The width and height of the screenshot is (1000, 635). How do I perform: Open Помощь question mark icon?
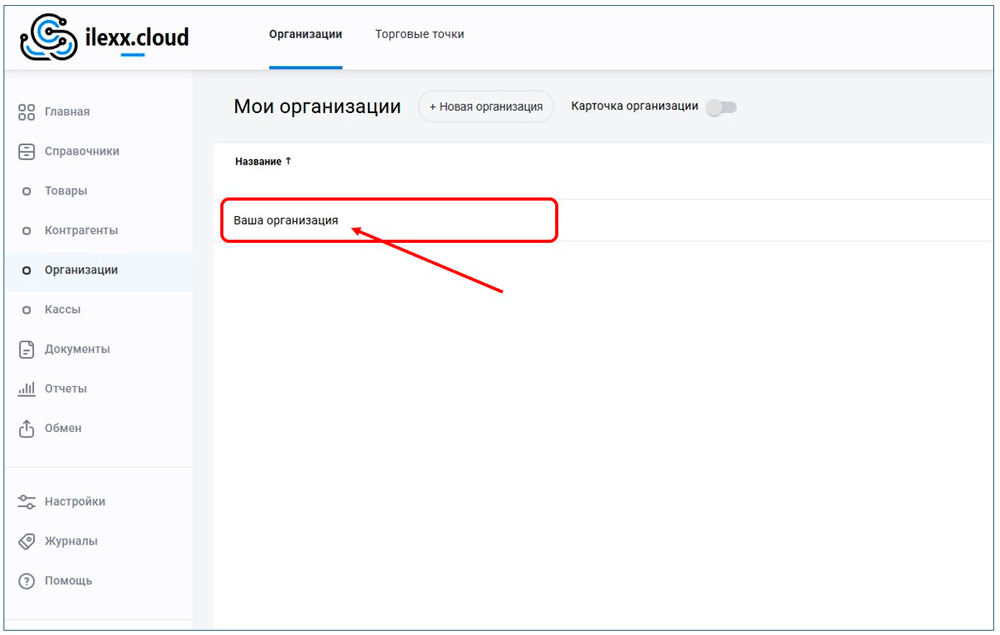[27, 581]
